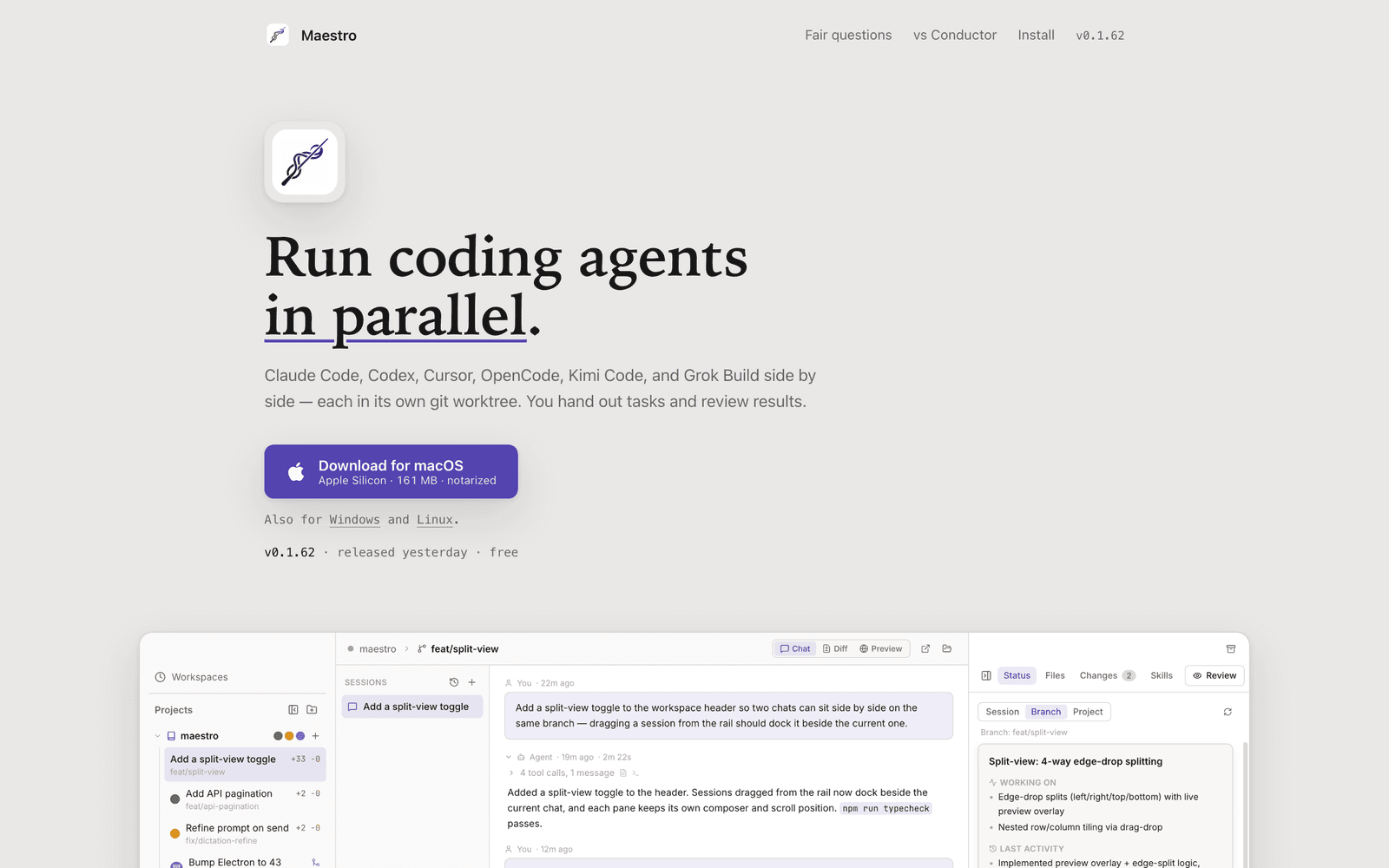Click orange agent dot in maestro row

coord(289,736)
